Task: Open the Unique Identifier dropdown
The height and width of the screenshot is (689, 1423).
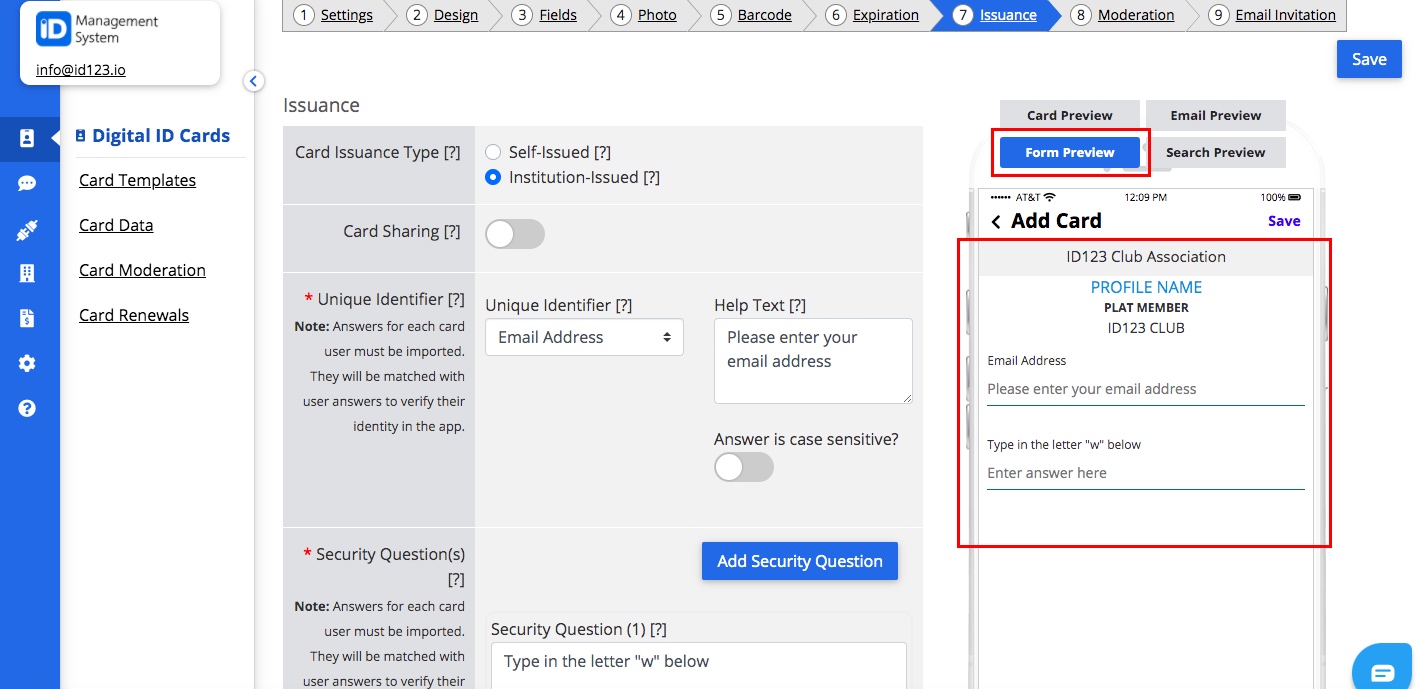Action: 584,337
